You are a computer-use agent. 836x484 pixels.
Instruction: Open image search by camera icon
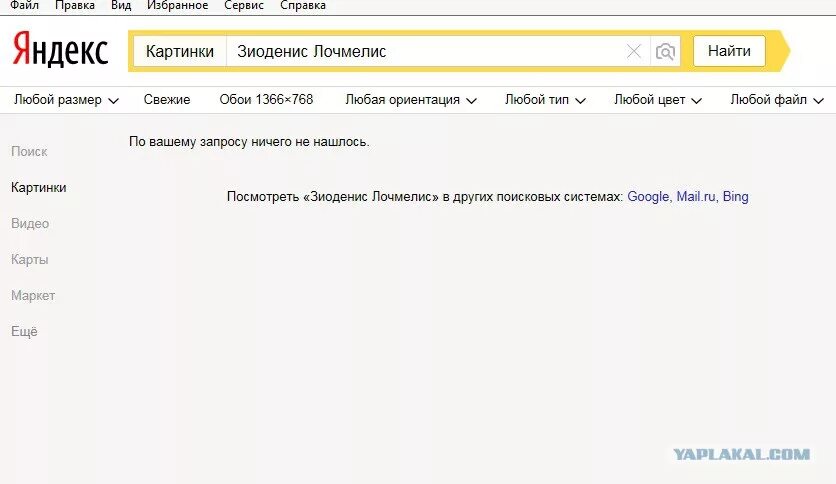(x=665, y=52)
